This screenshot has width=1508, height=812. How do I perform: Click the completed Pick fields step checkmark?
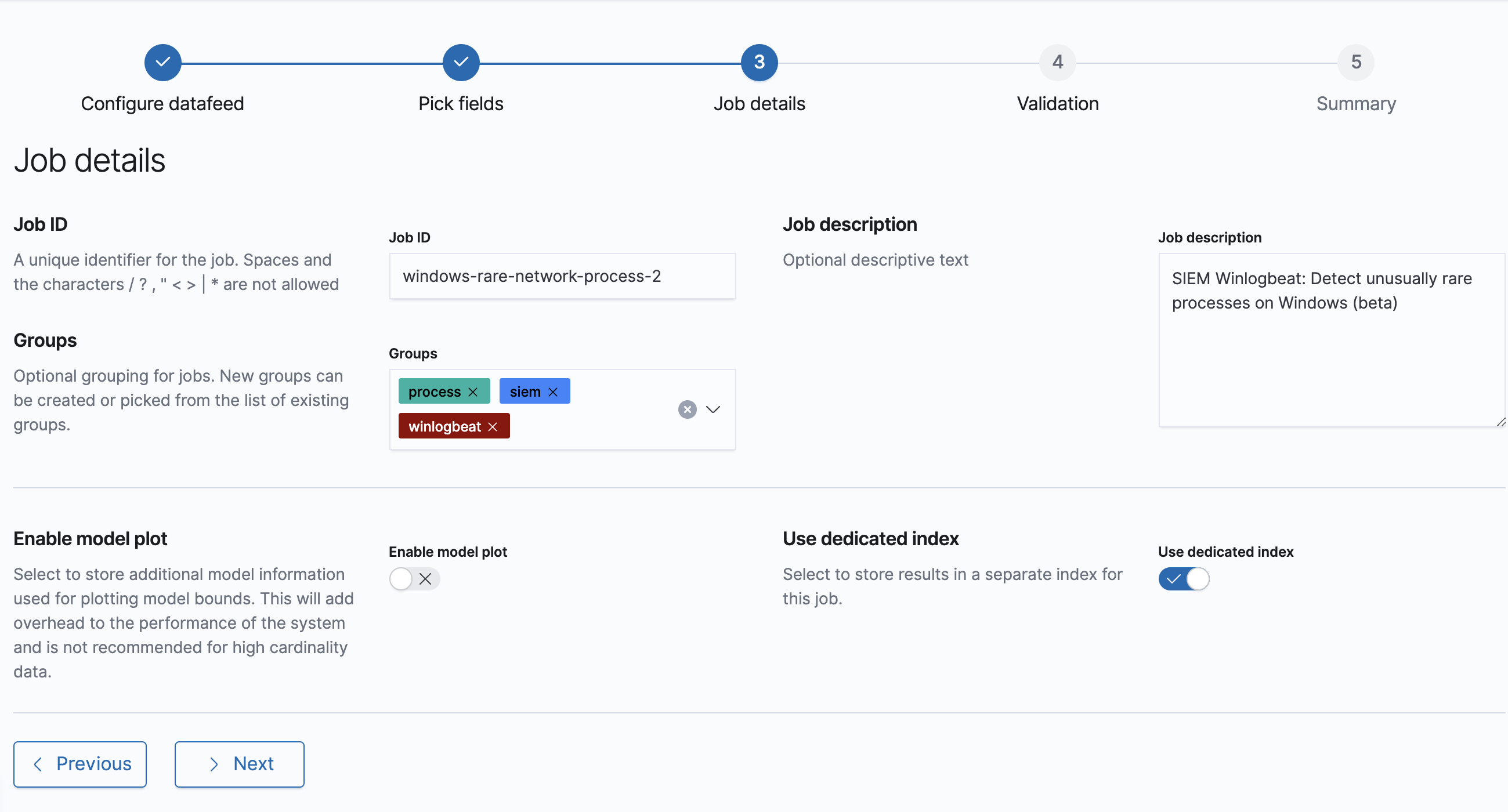coord(461,62)
